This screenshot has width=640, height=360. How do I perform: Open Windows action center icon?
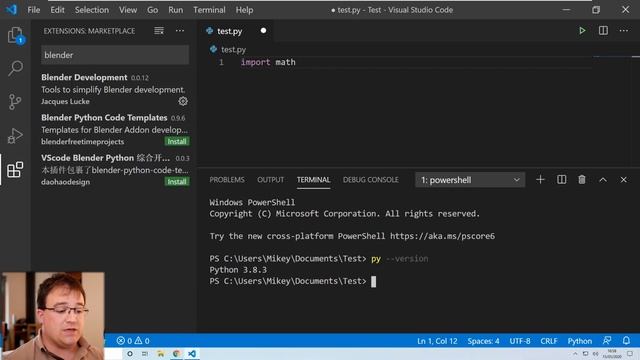point(631,353)
